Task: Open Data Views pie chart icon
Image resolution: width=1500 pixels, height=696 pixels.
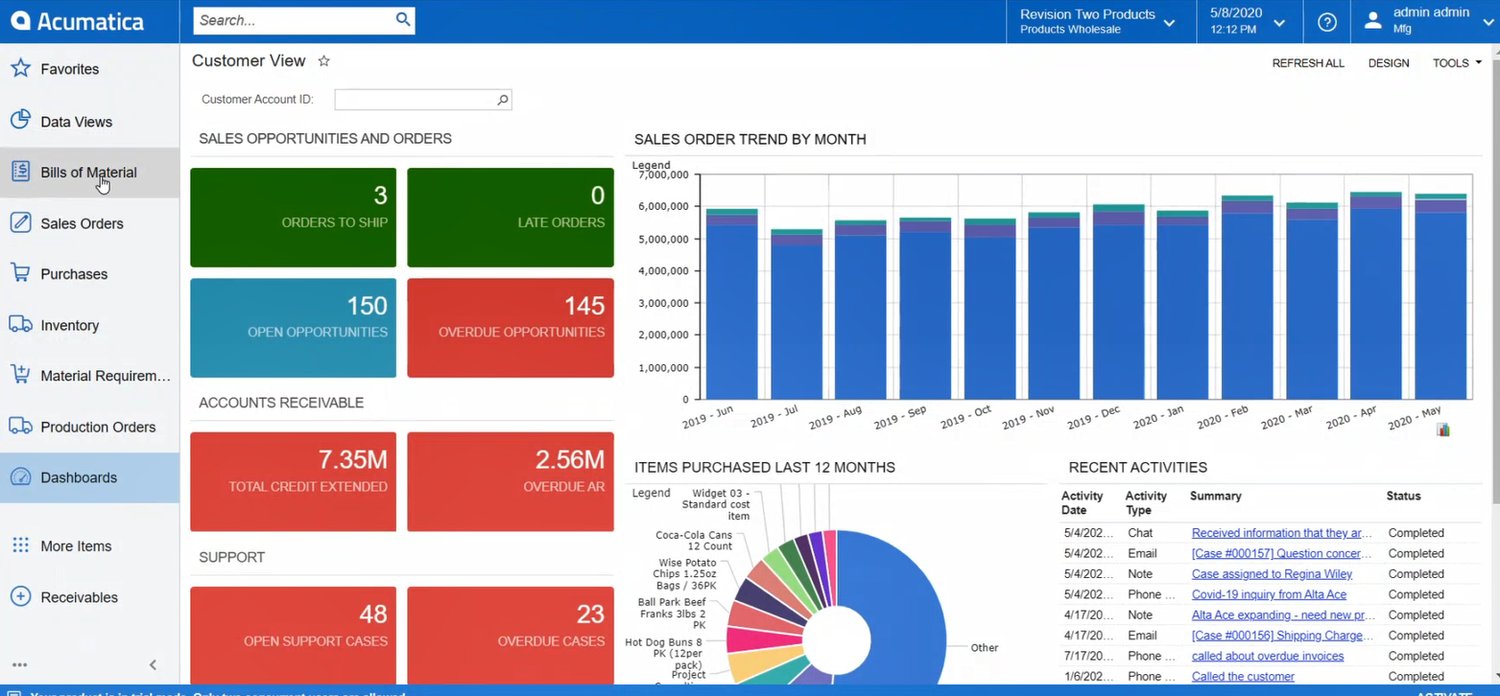Action: pyautogui.click(x=20, y=121)
